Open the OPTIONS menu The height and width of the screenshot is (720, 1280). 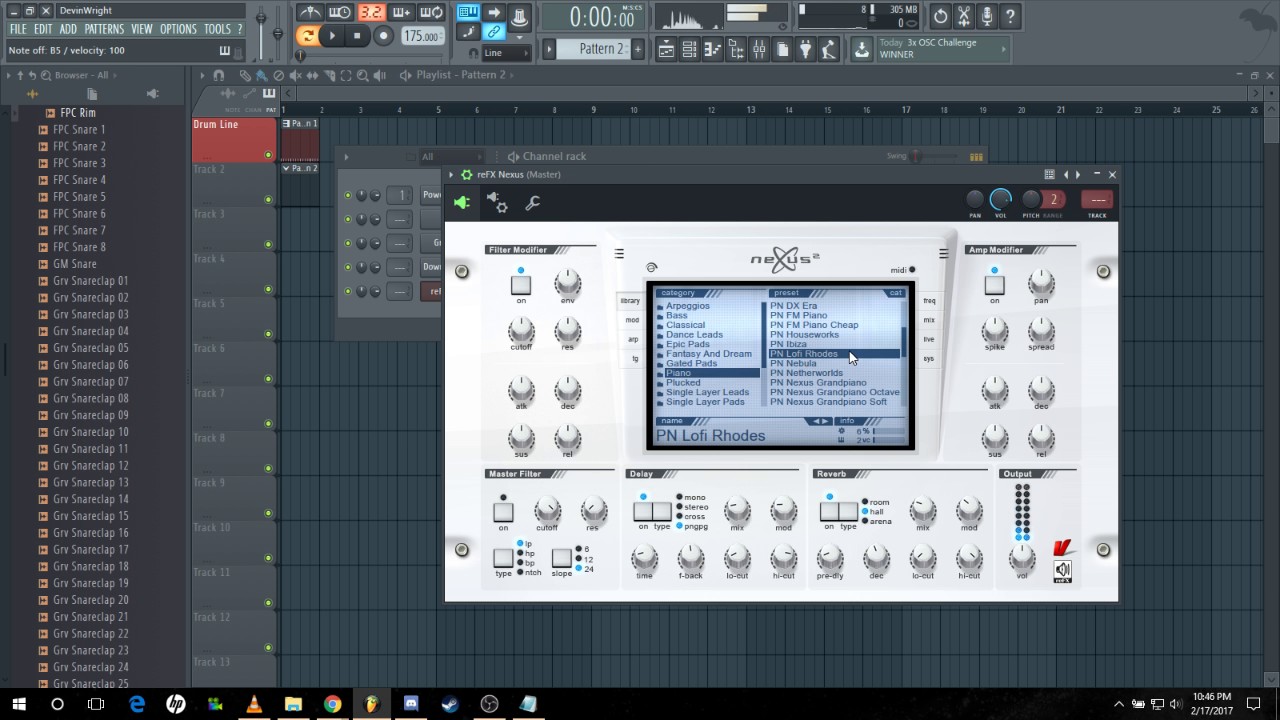tap(178, 29)
